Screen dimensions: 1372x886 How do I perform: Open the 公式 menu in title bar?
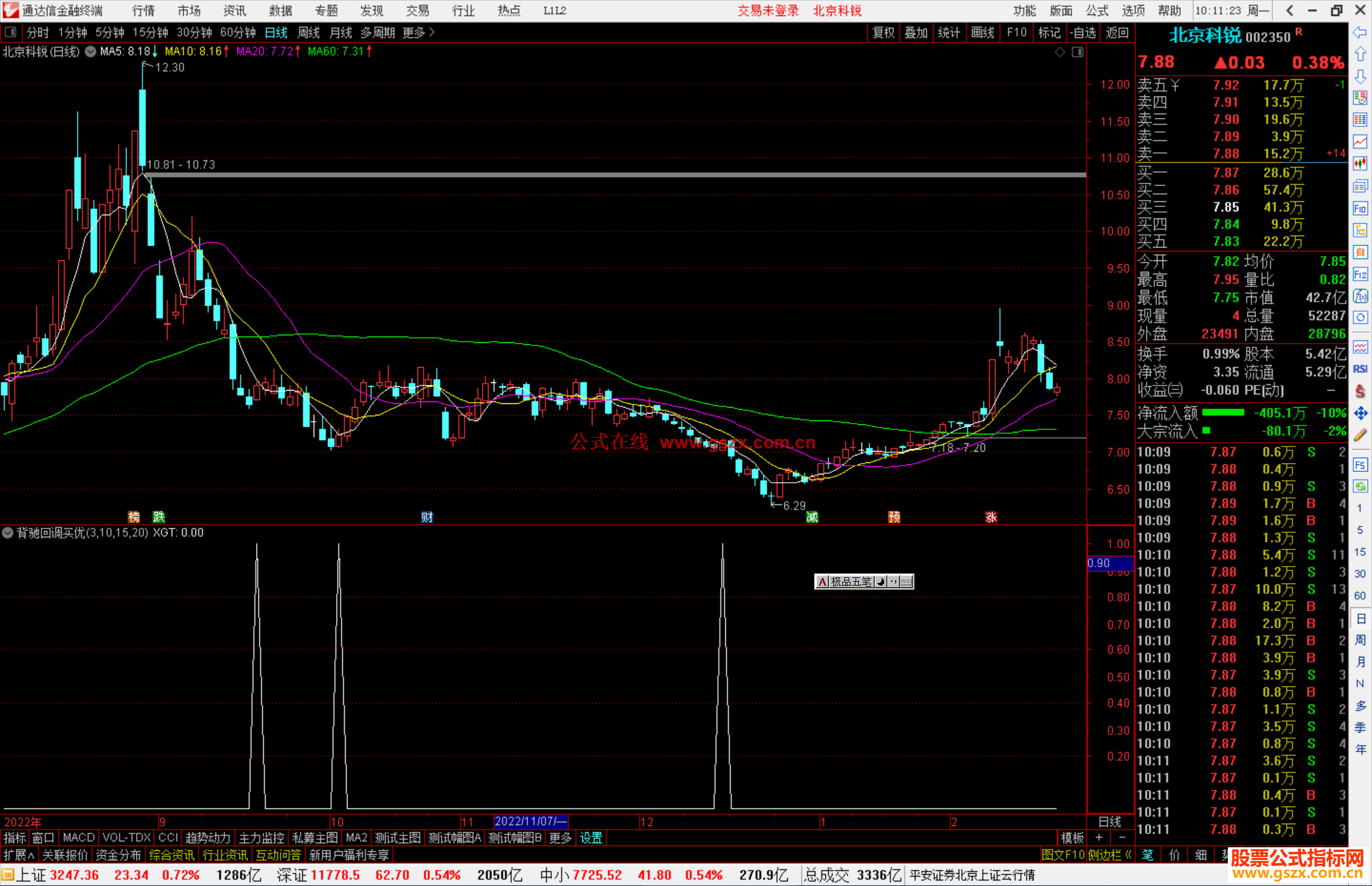1097,10
